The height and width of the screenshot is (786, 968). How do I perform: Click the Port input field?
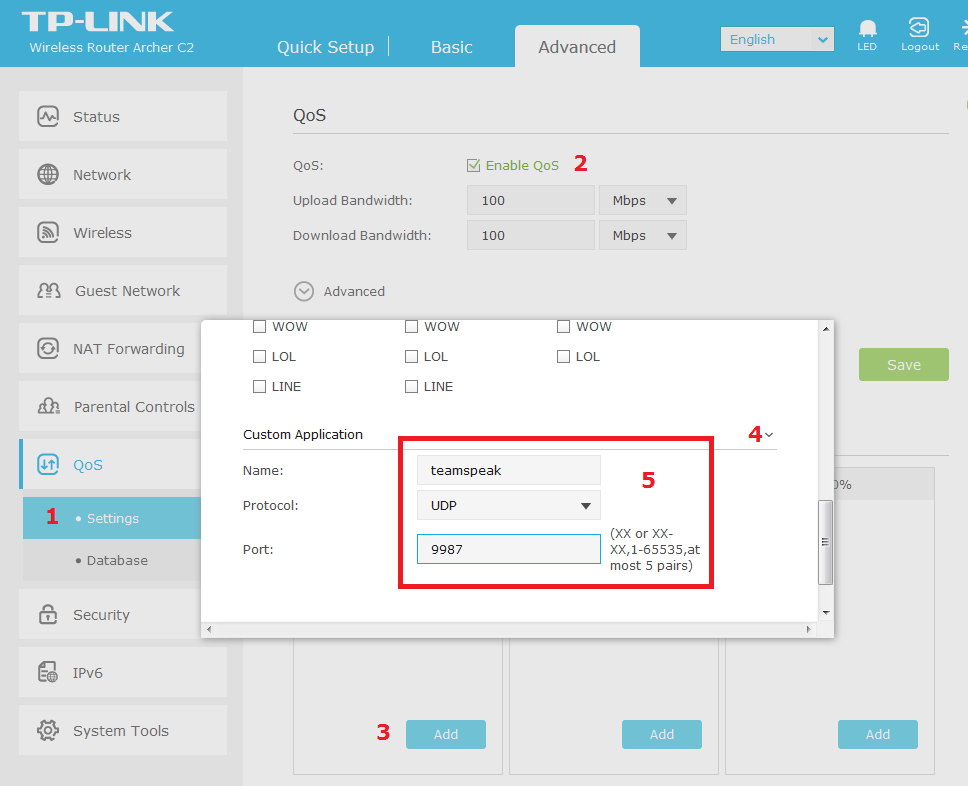[508, 549]
